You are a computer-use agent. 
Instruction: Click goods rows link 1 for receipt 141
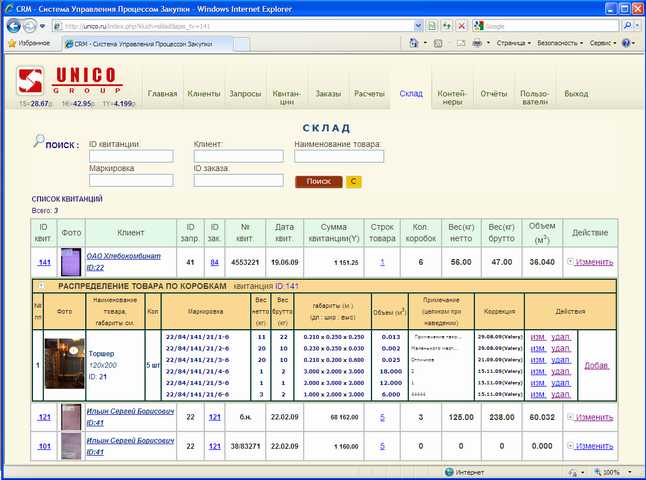tap(382, 262)
